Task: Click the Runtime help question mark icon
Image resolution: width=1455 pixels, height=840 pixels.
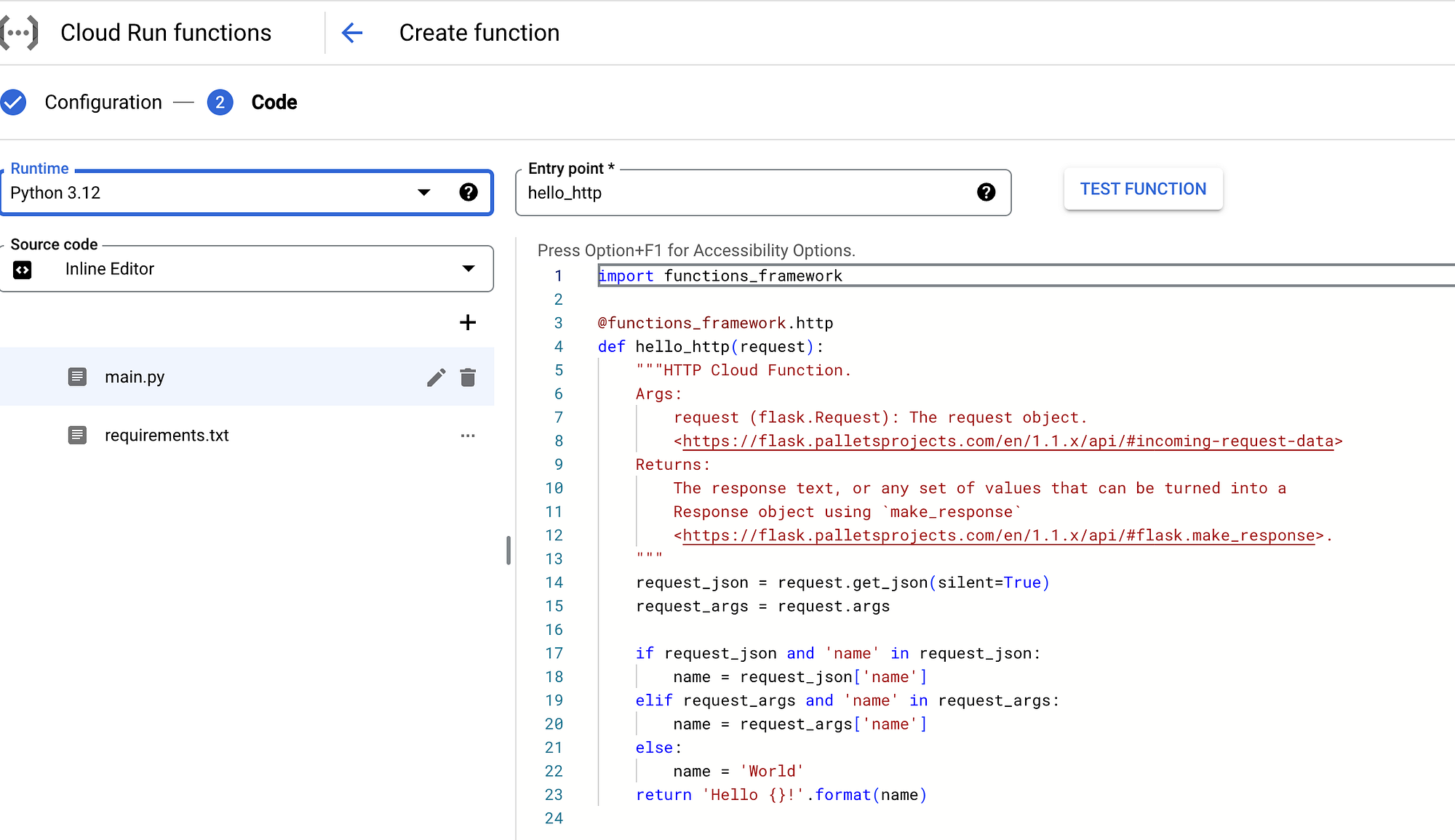Action: coord(469,192)
